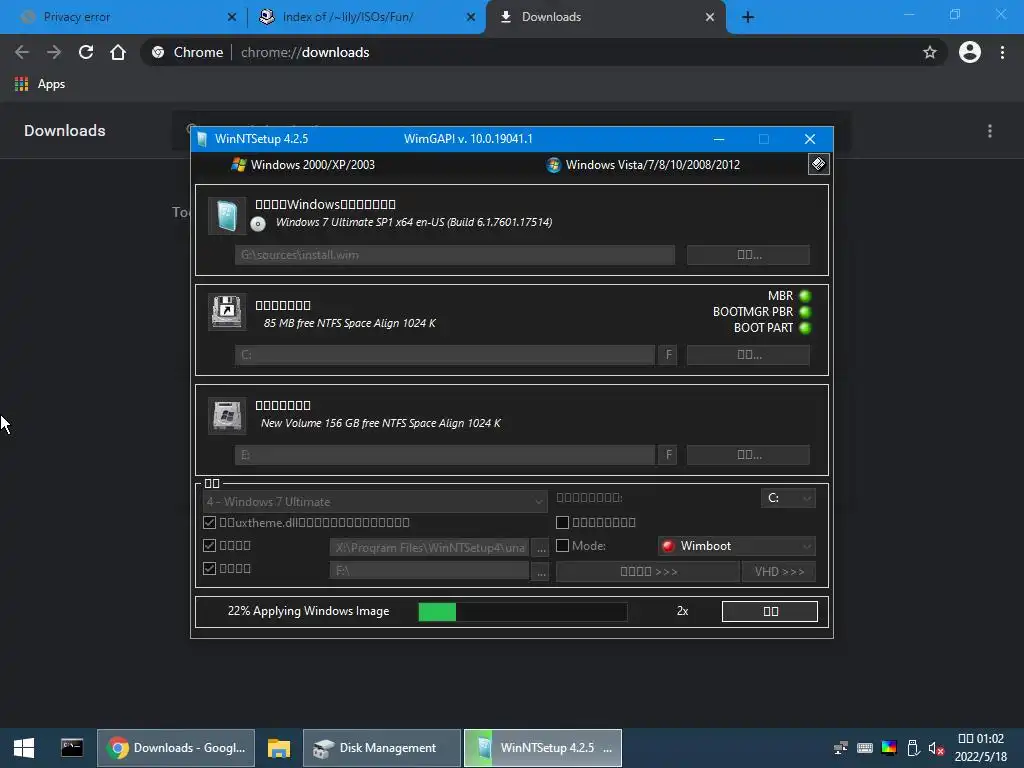Open File Explorer from the taskbar
Viewport: 1024px width, 768px height.
[x=279, y=748]
